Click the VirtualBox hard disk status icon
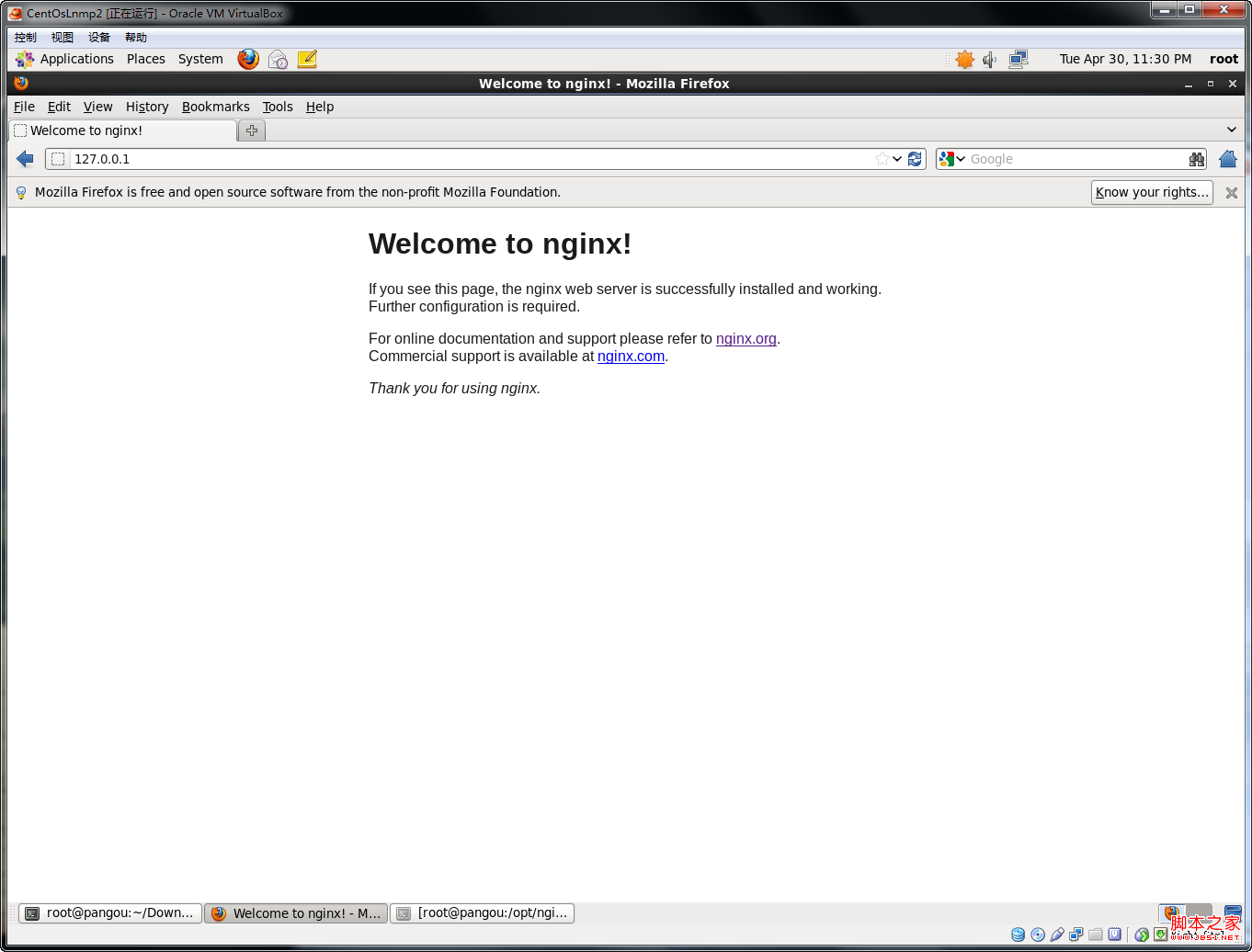The height and width of the screenshot is (952, 1252). [1018, 934]
